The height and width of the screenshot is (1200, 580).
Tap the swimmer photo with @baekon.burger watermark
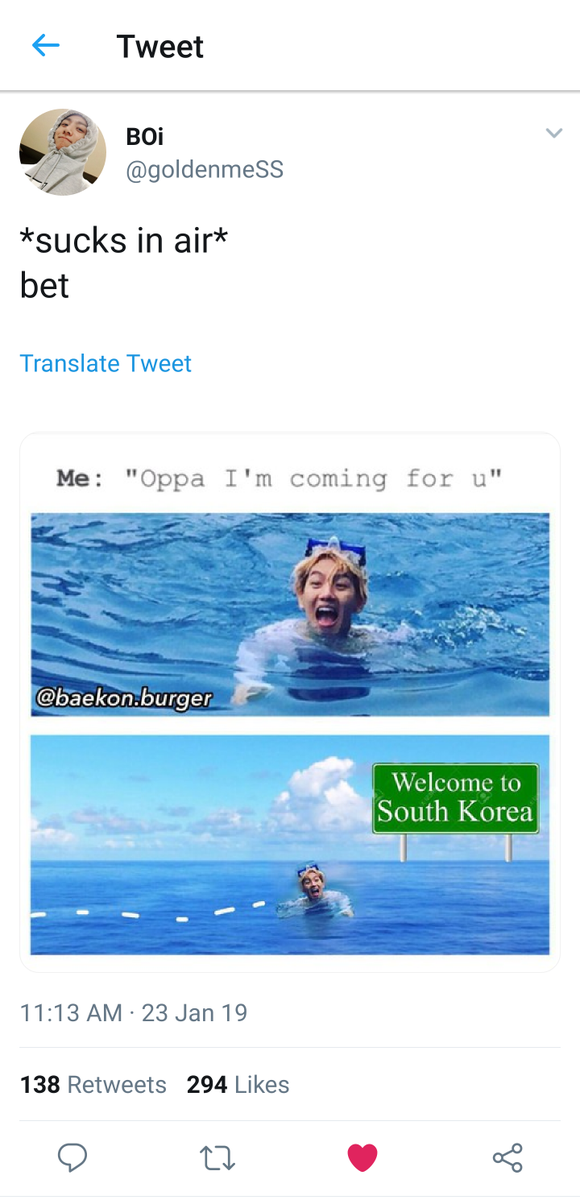290,614
